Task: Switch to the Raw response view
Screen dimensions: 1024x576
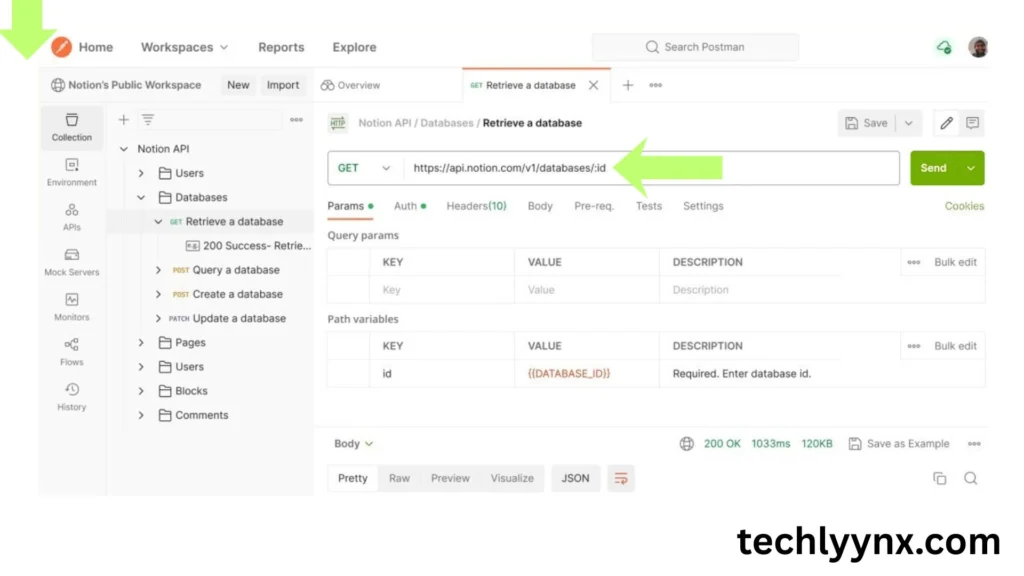Action: click(399, 479)
